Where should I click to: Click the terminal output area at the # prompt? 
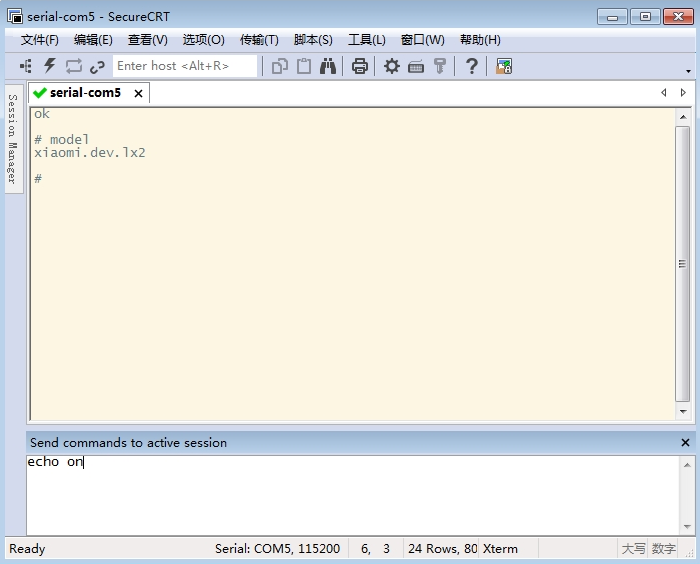pos(38,179)
